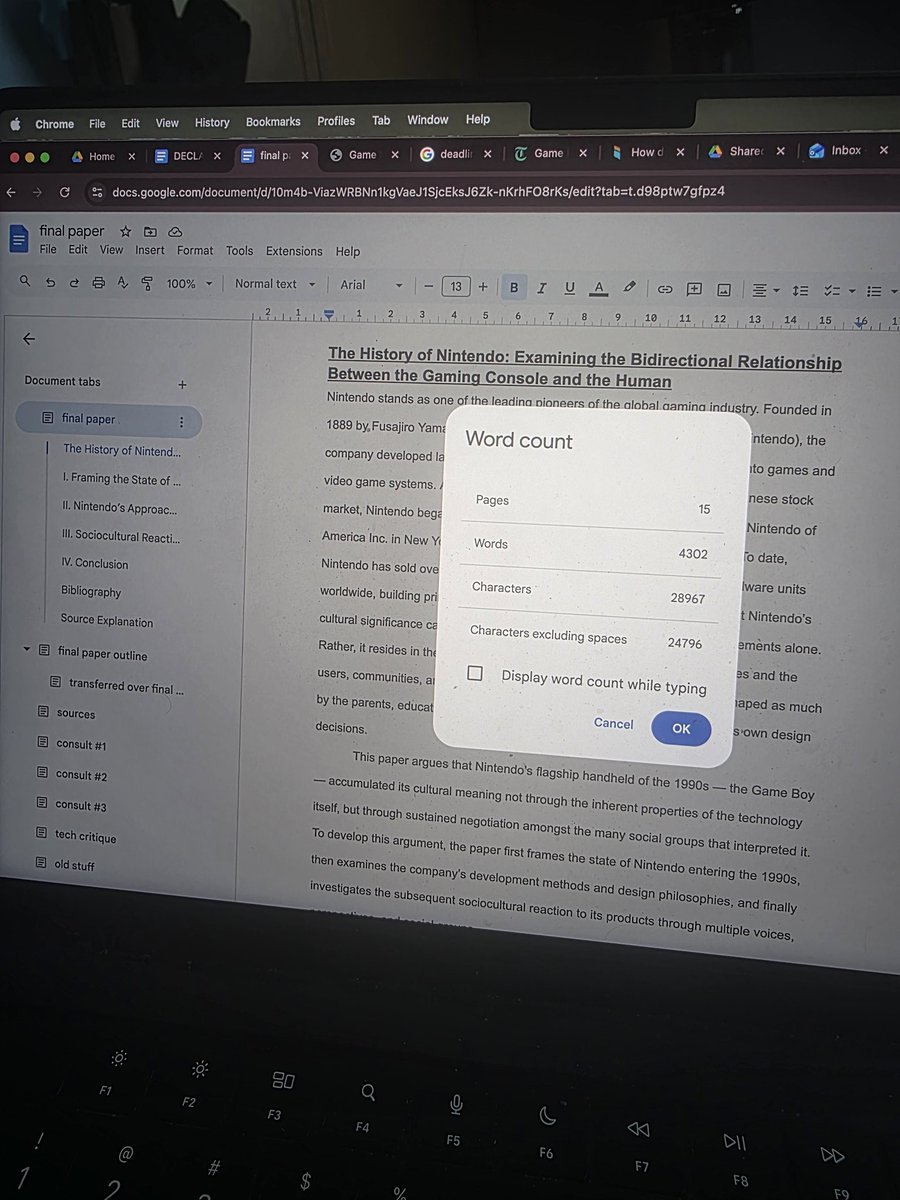Open the checklist dropdown

838,291
